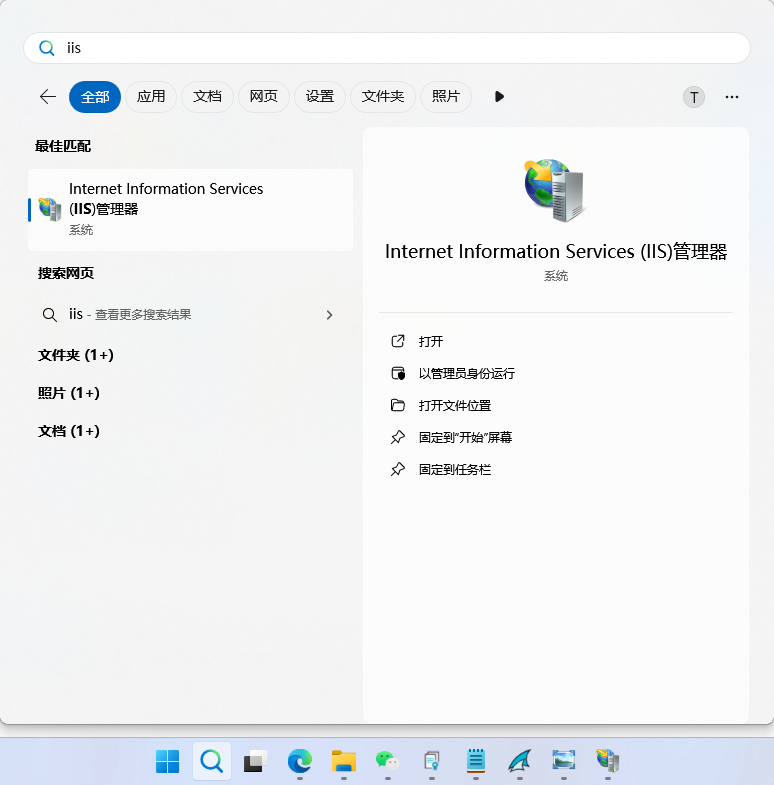
Task: Show more filters with the play arrow
Action: coord(499,97)
